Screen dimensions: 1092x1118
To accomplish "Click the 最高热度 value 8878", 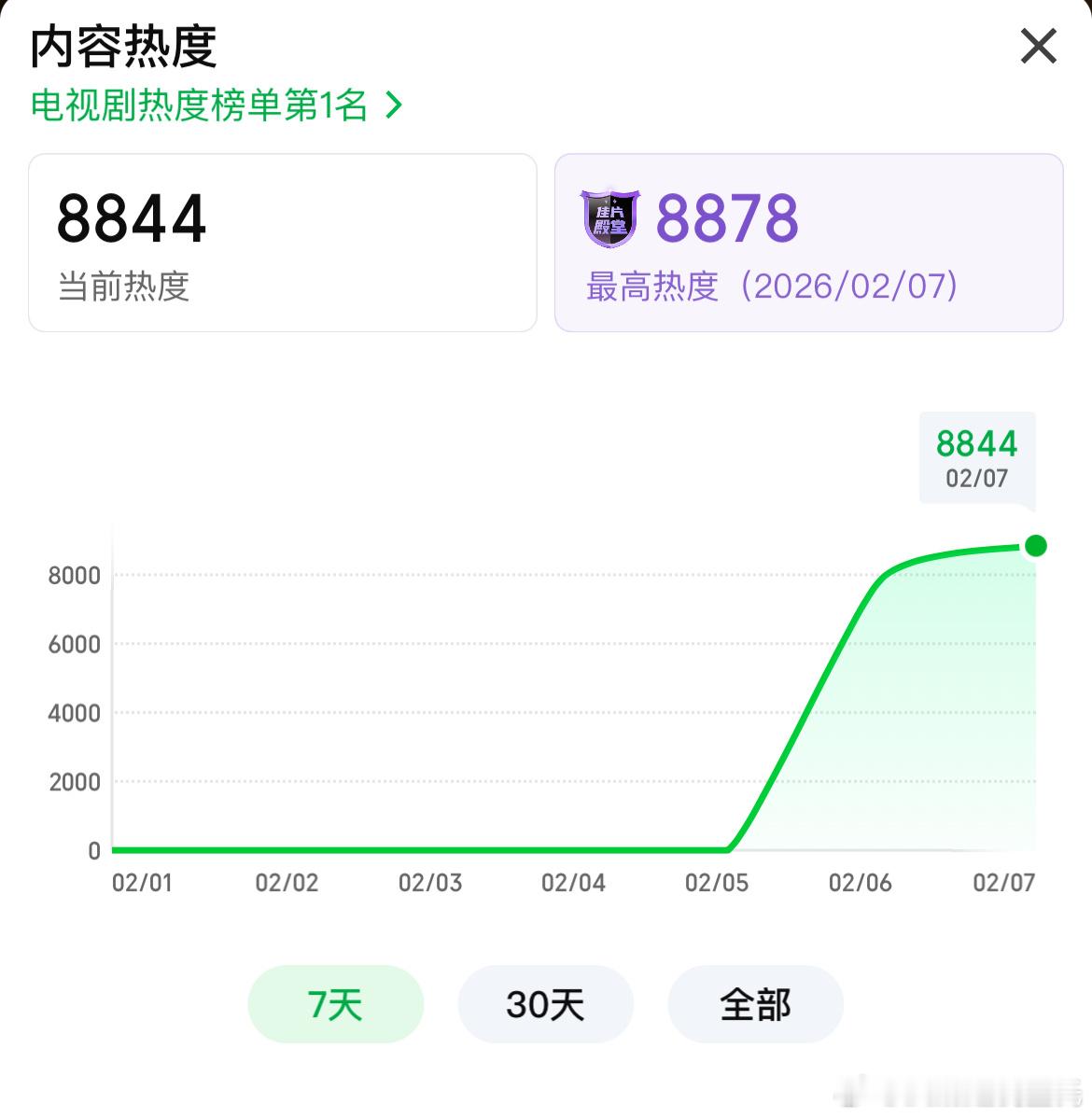I will click(x=726, y=219).
